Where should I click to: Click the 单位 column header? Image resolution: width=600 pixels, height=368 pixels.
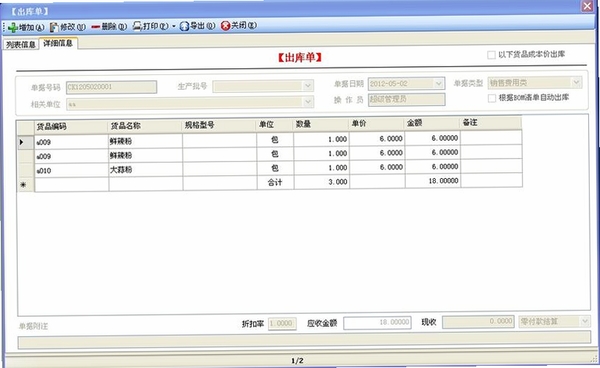click(274, 124)
